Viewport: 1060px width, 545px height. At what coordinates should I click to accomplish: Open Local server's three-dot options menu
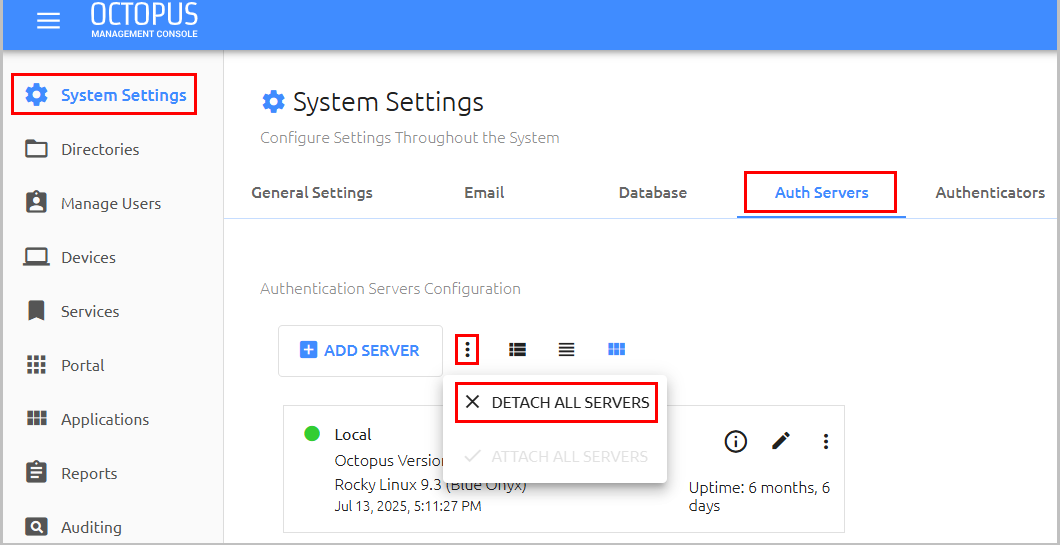click(x=825, y=442)
